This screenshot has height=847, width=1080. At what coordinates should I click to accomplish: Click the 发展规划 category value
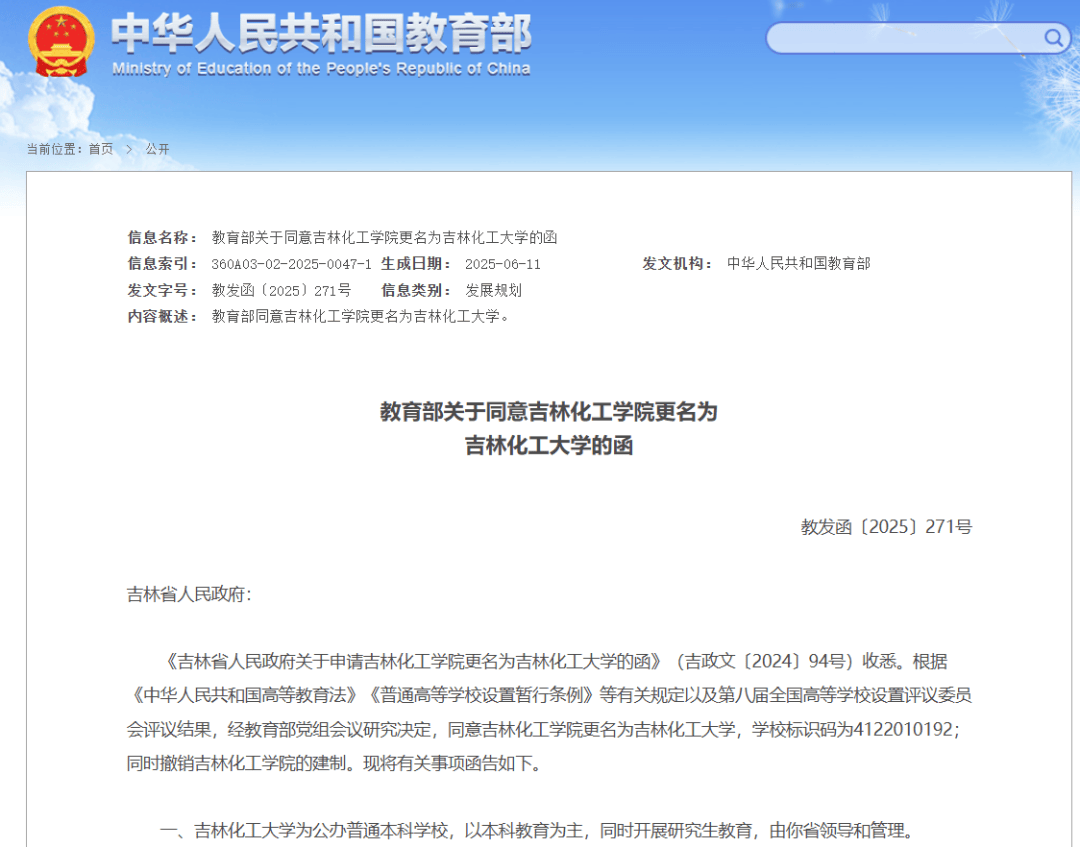(493, 291)
